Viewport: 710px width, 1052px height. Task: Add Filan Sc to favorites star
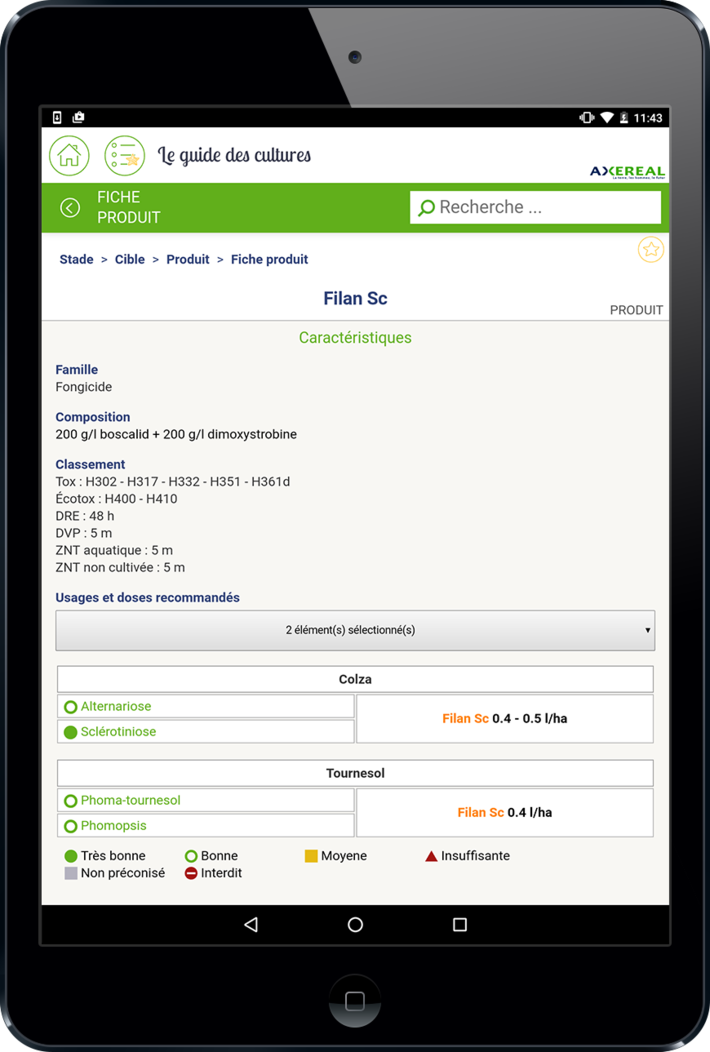(x=650, y=250)
